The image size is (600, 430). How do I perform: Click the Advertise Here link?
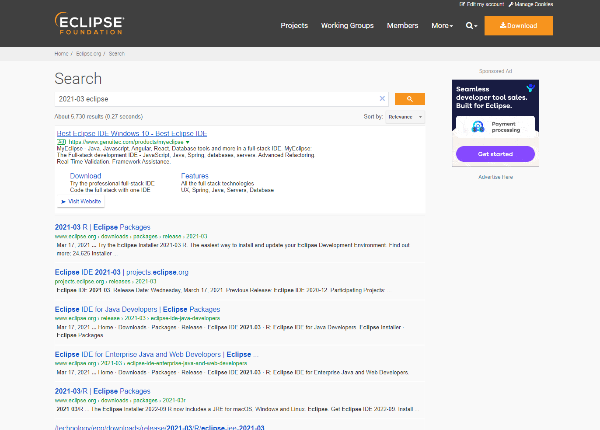pos(496,177)
